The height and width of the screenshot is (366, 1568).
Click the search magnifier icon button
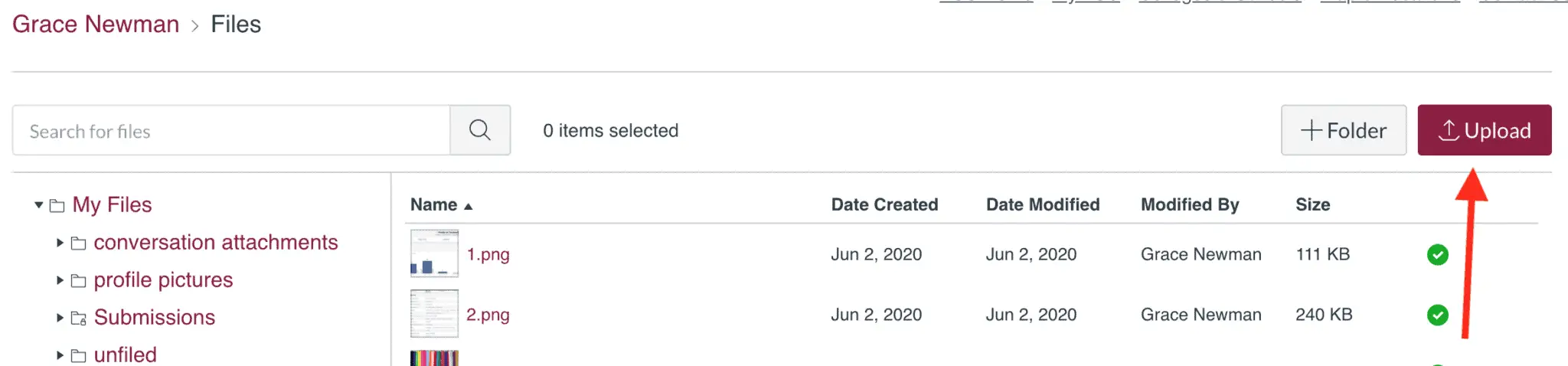pos(480,130)
